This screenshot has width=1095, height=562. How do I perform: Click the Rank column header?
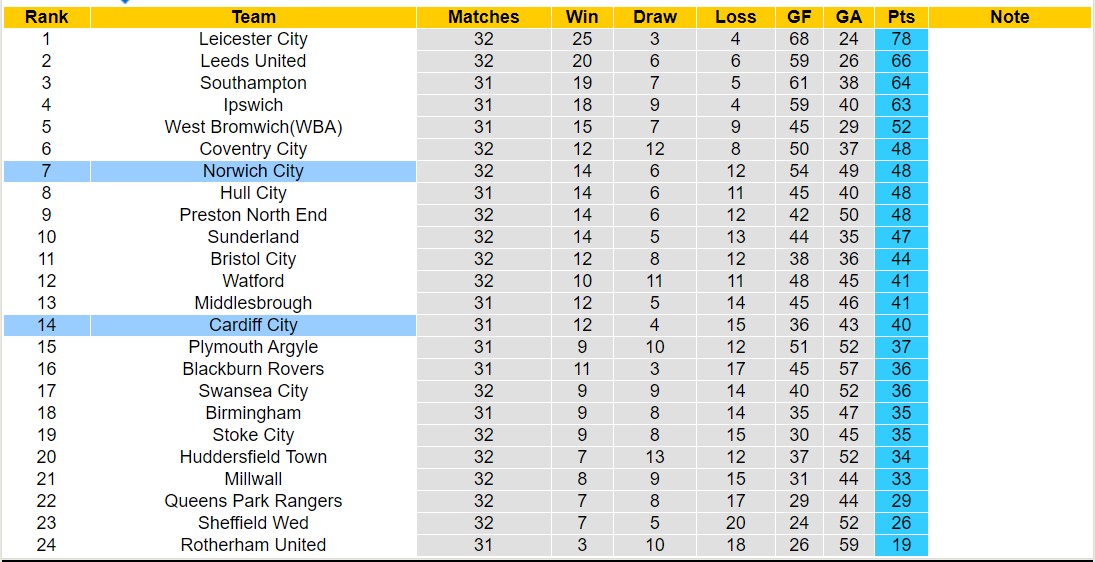click(x=46, y=17)
